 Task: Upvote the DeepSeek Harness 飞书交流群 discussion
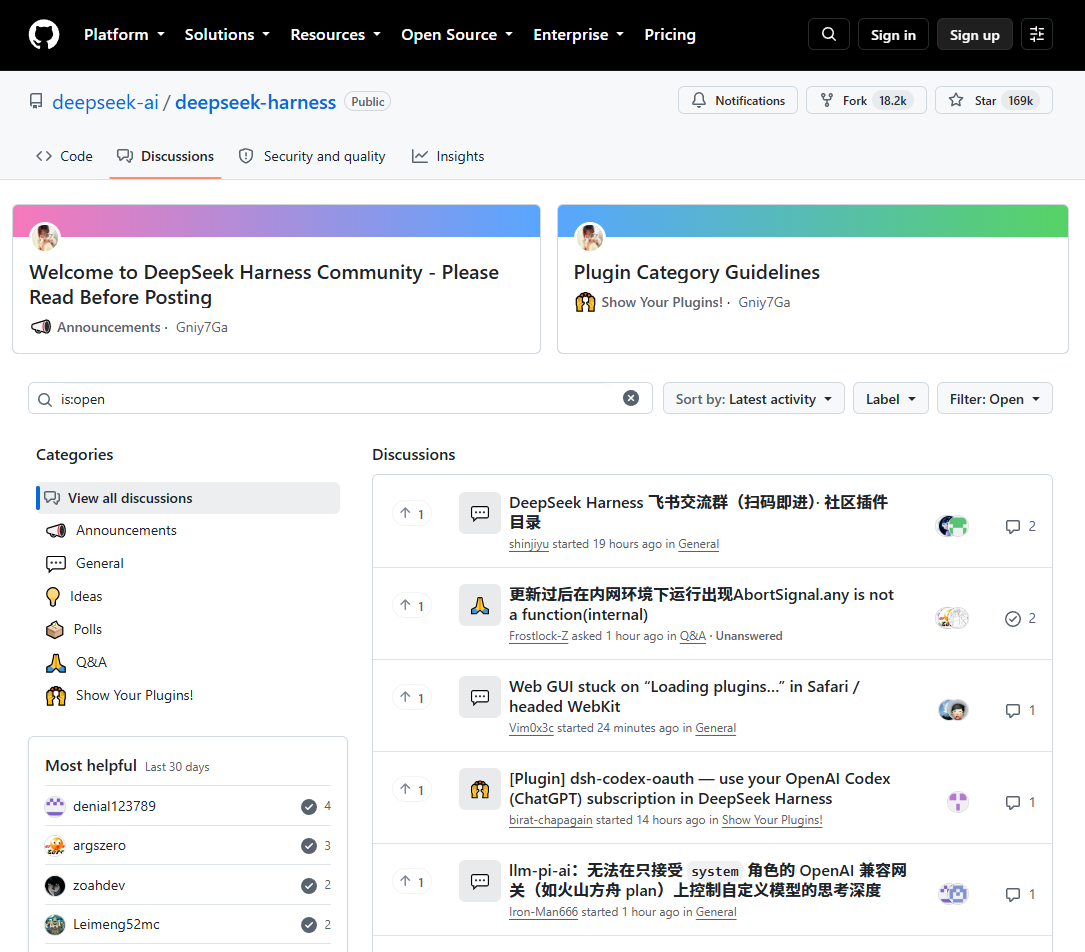412,514
